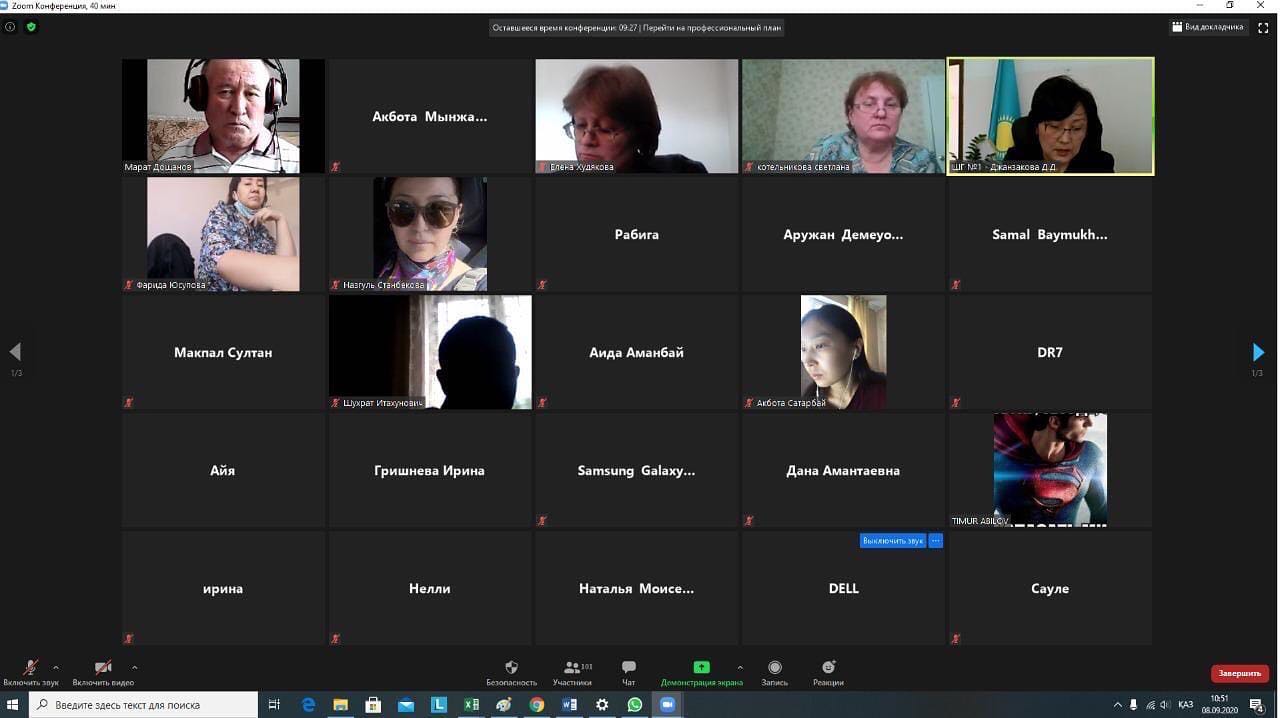The image size is (1280, 718).
Task: Open three-dots menu on DELL tile
Action: pyautogui.click(x=936, y=541)
